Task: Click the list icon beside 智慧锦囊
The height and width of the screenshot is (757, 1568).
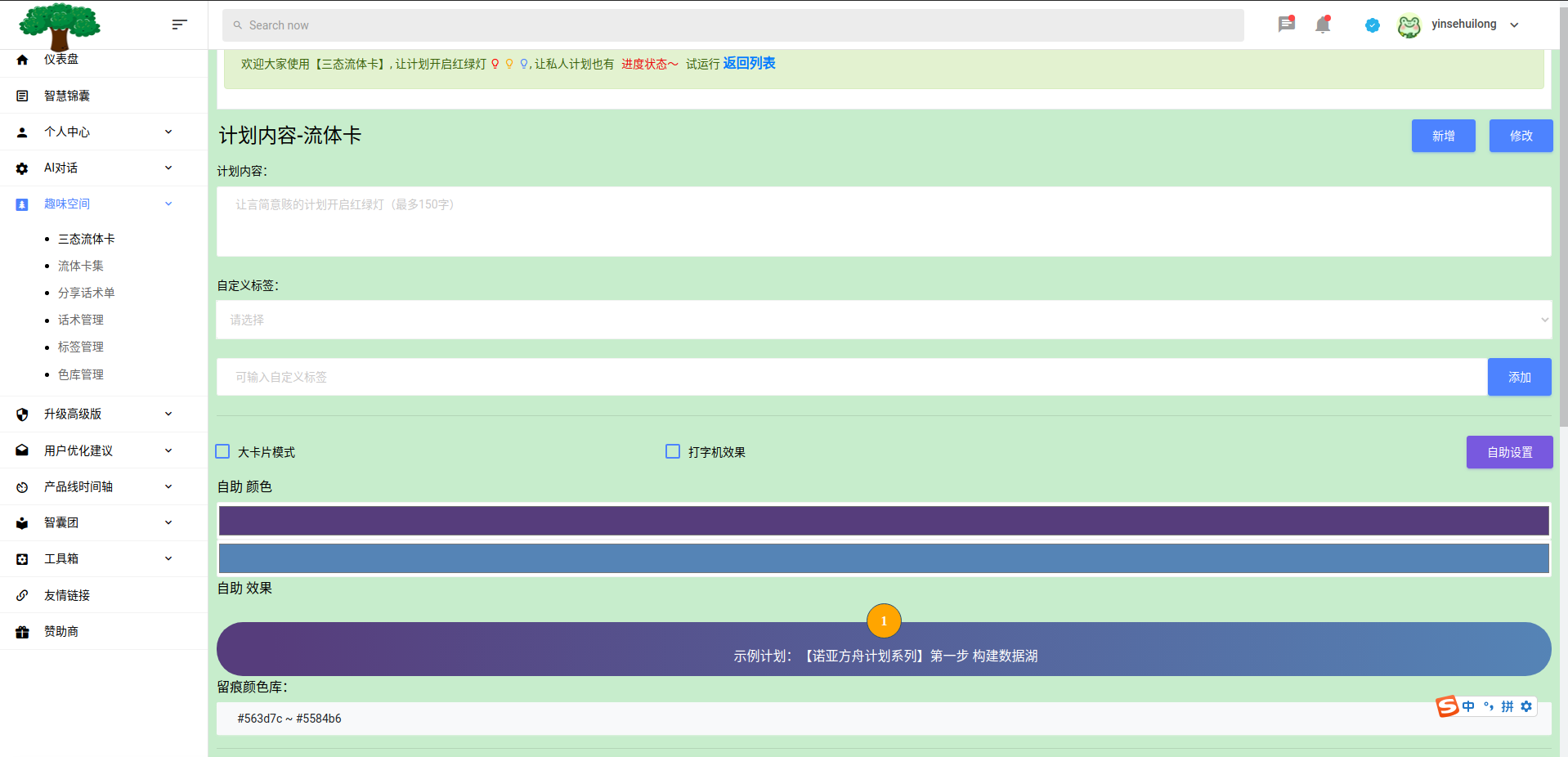Action: click(22, 96)
